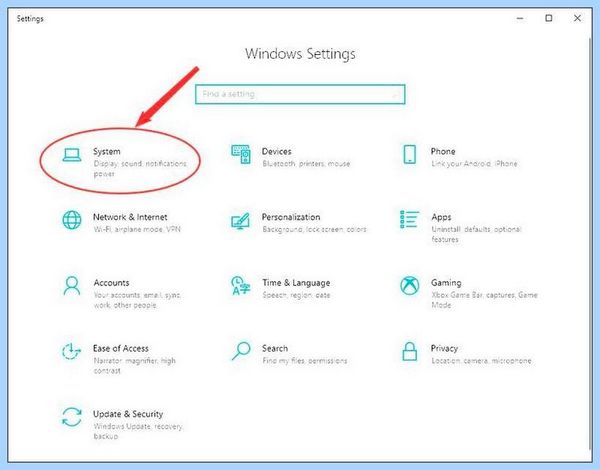Click the search magnifier inside Find a setting
This screenshot has width=600, height=470.
pyautogui.click(x=396, y=94)
